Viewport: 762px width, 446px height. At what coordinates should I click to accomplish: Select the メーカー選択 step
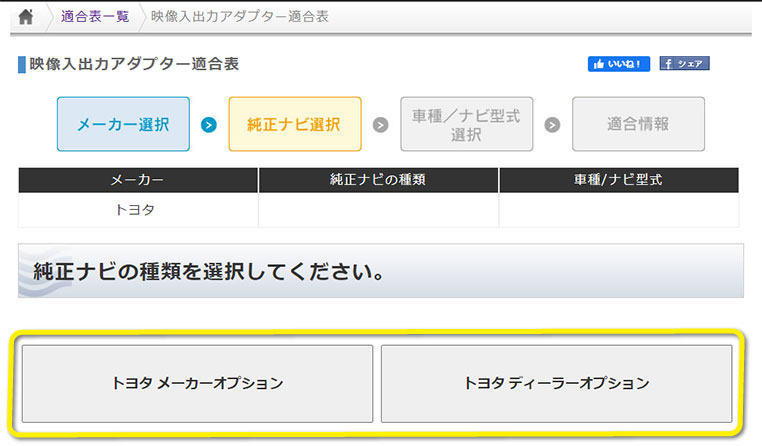123,124
